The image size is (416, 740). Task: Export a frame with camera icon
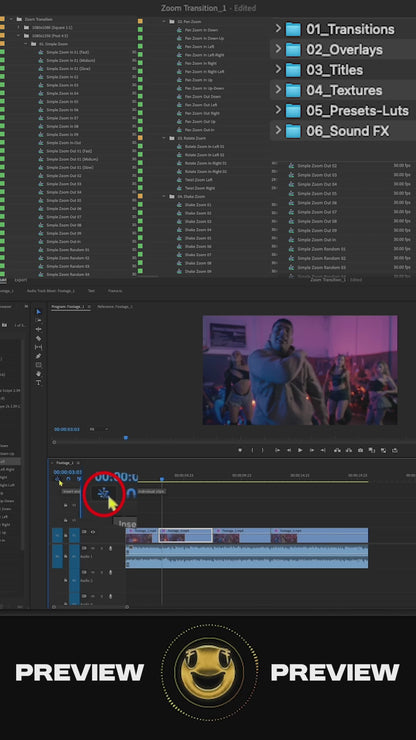[x=360, y=450]
